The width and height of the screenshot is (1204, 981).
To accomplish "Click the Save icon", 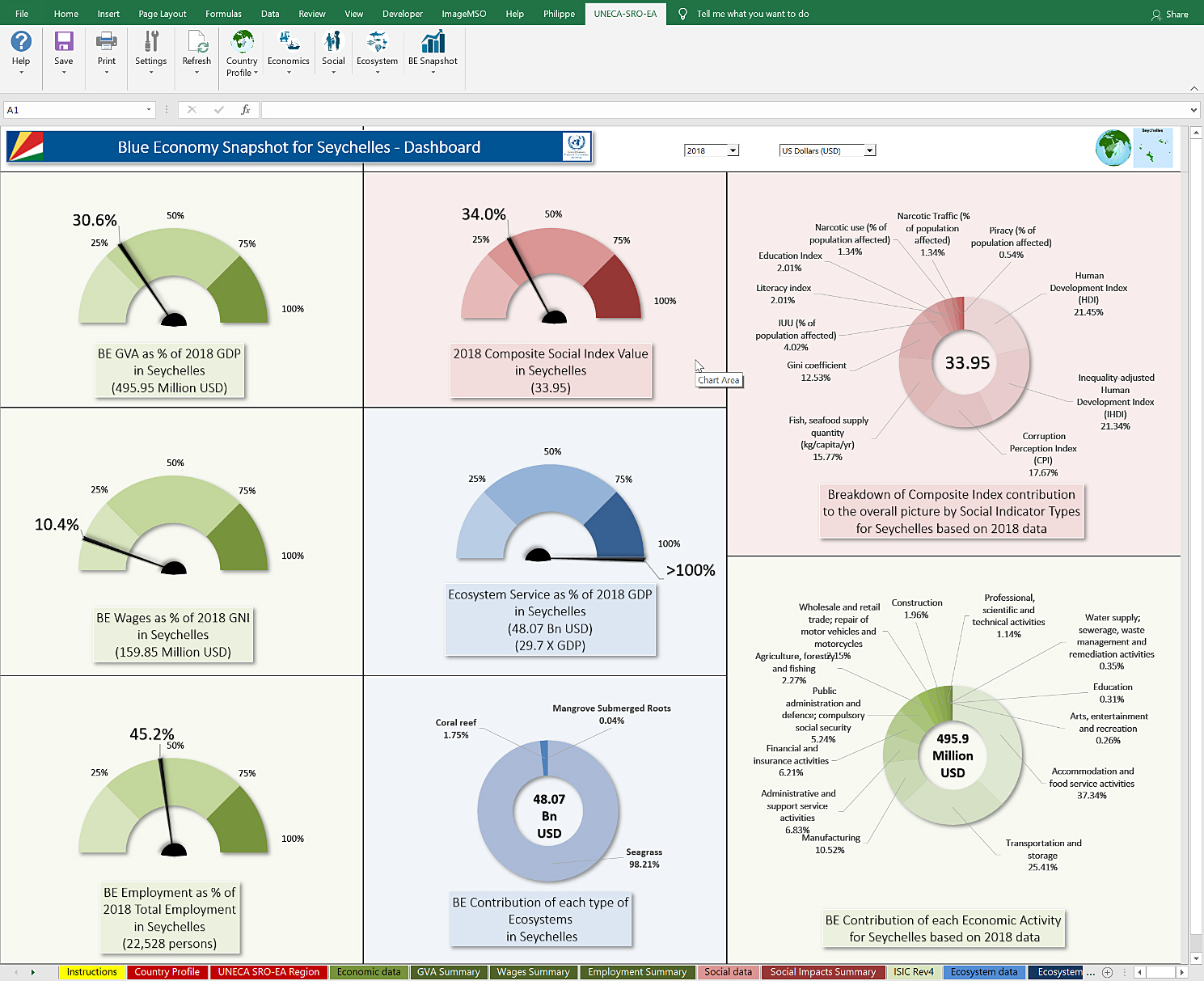I will point(64,42).
